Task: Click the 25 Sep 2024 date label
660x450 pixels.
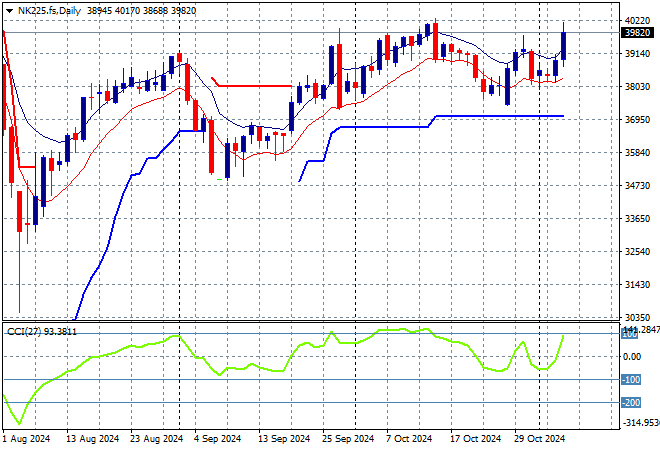Action: point(348,439)
